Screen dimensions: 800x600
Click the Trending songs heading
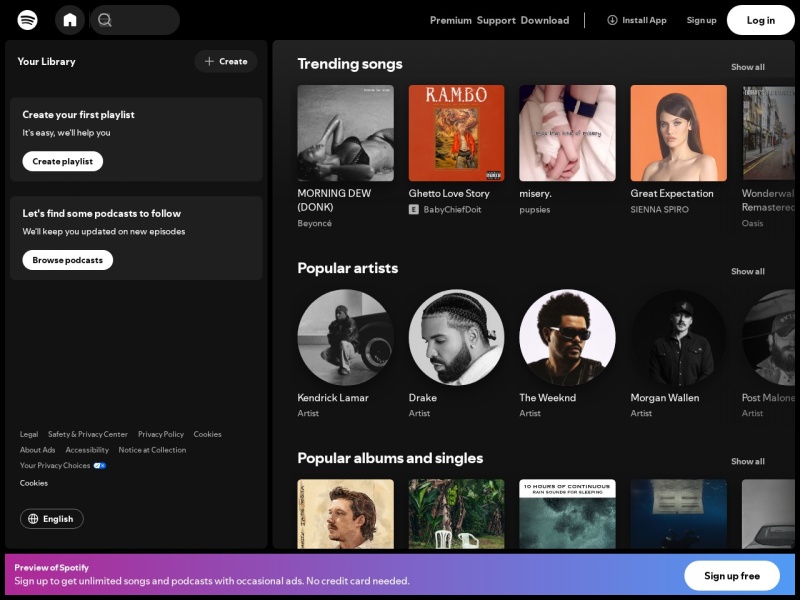(x=350, y=64)
